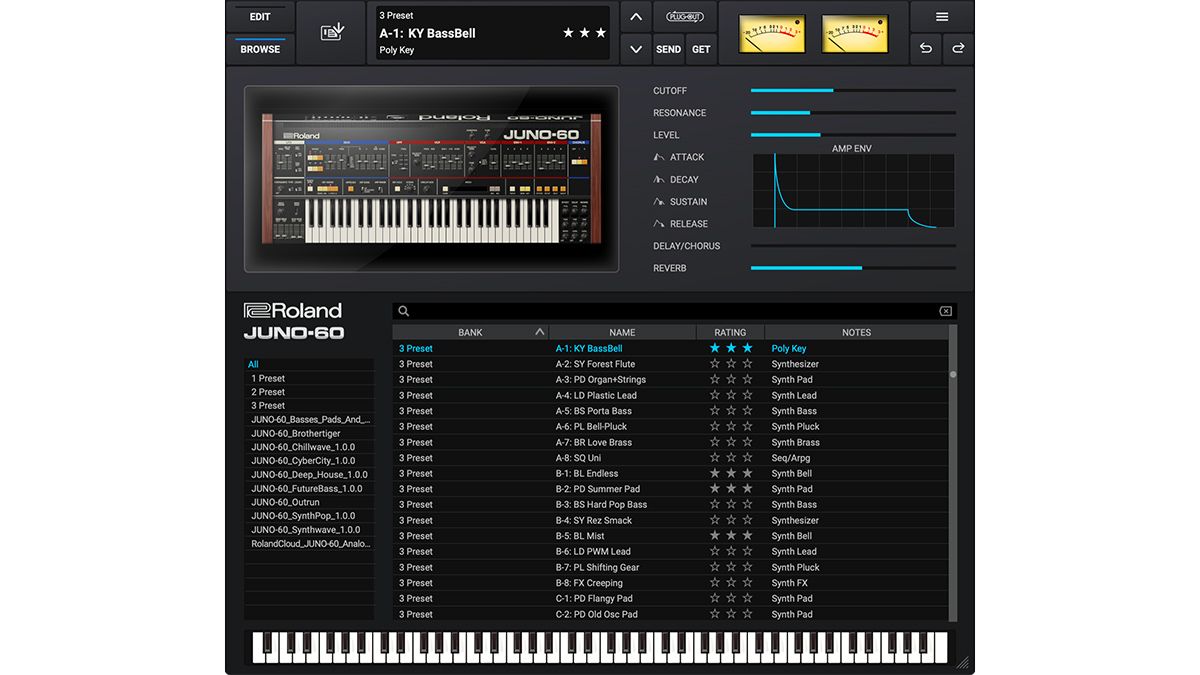Select the Release envelope icon
The height and width of the screenshot is (675, 1200).
pyautogui.click(x=660, y=223)
